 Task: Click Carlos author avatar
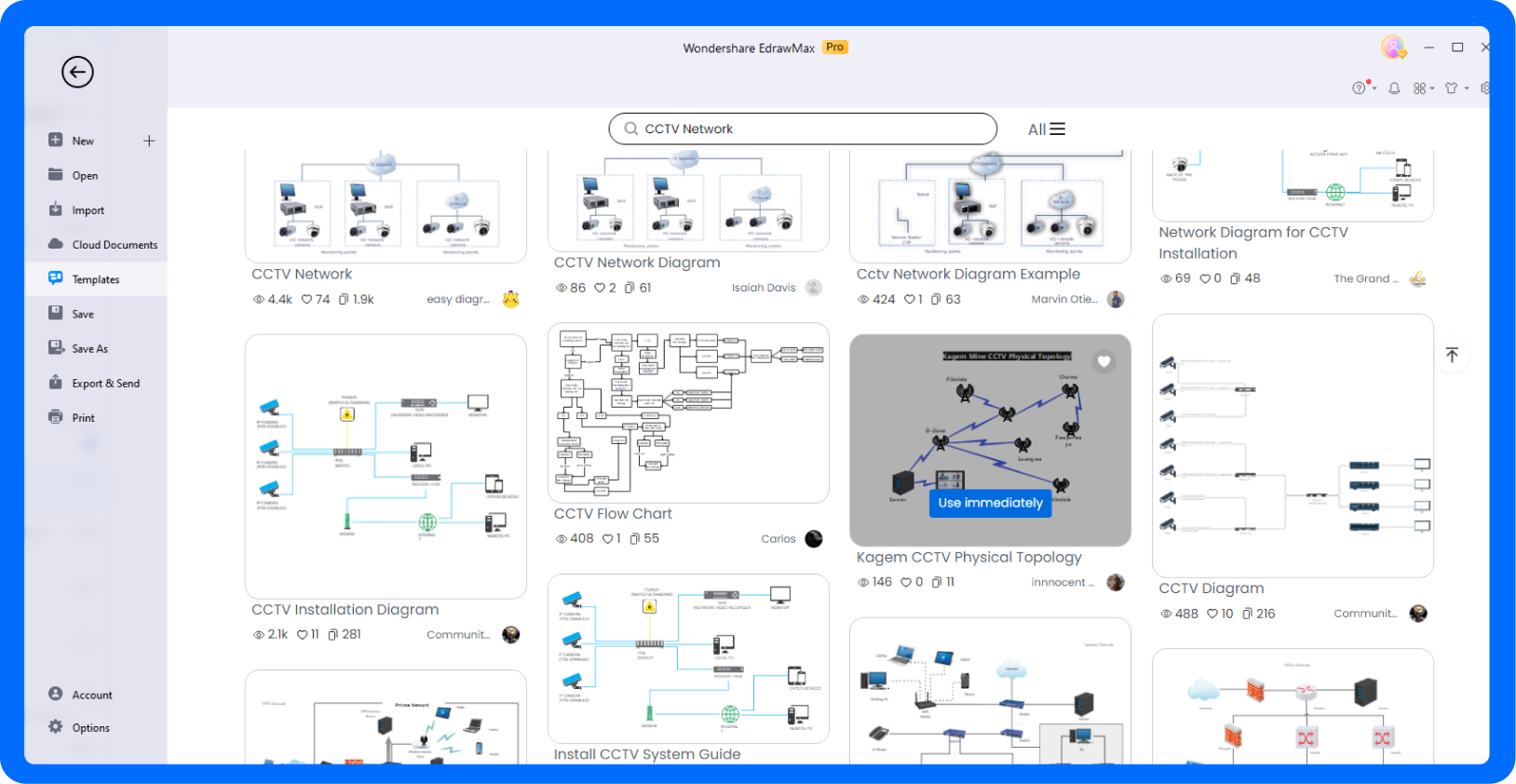[814, 538]
